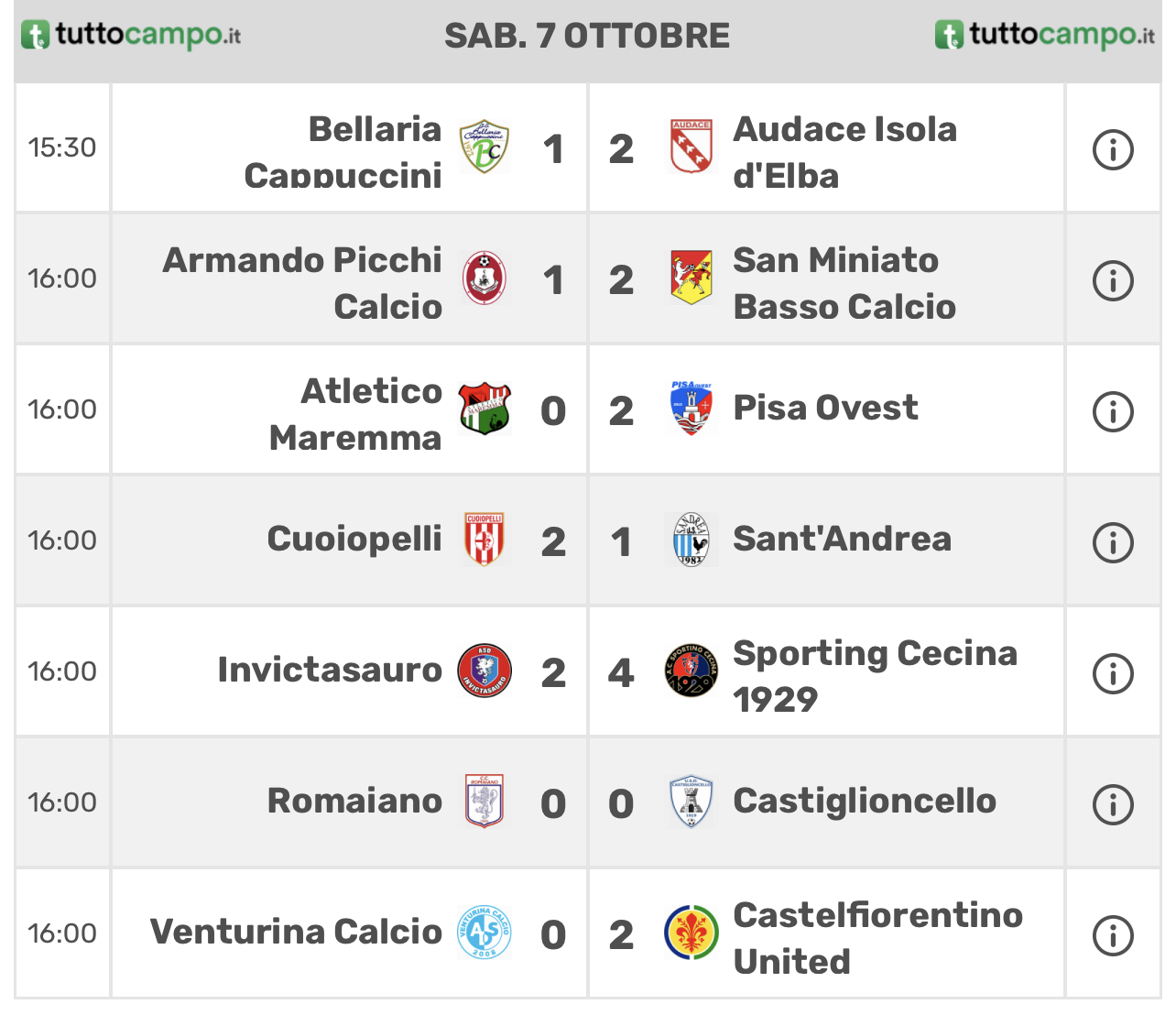Open info icon for Armando Picchi match
1176x1015 pixels.
click(x=1113, y=280)
